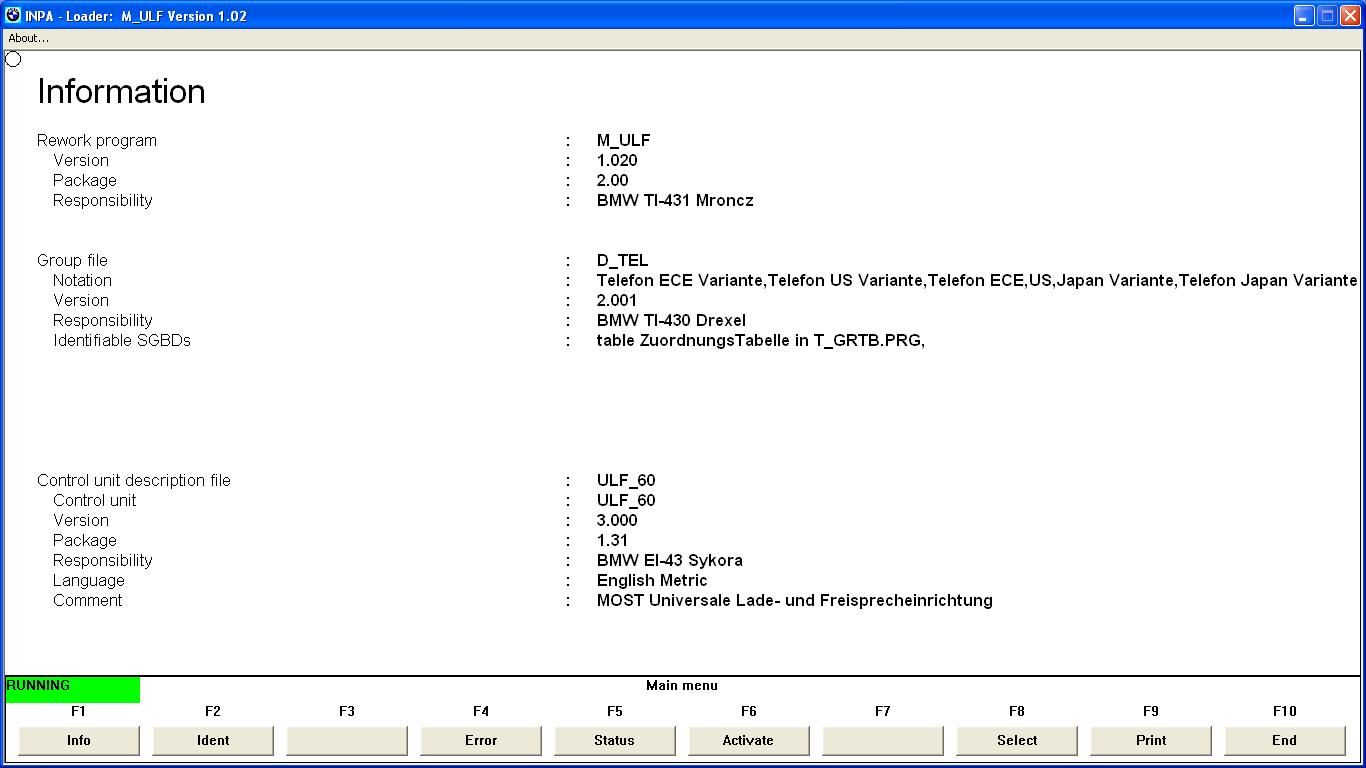Screen dimensions: 1366x768
Task: Click the Information heading
Action: 121,92
